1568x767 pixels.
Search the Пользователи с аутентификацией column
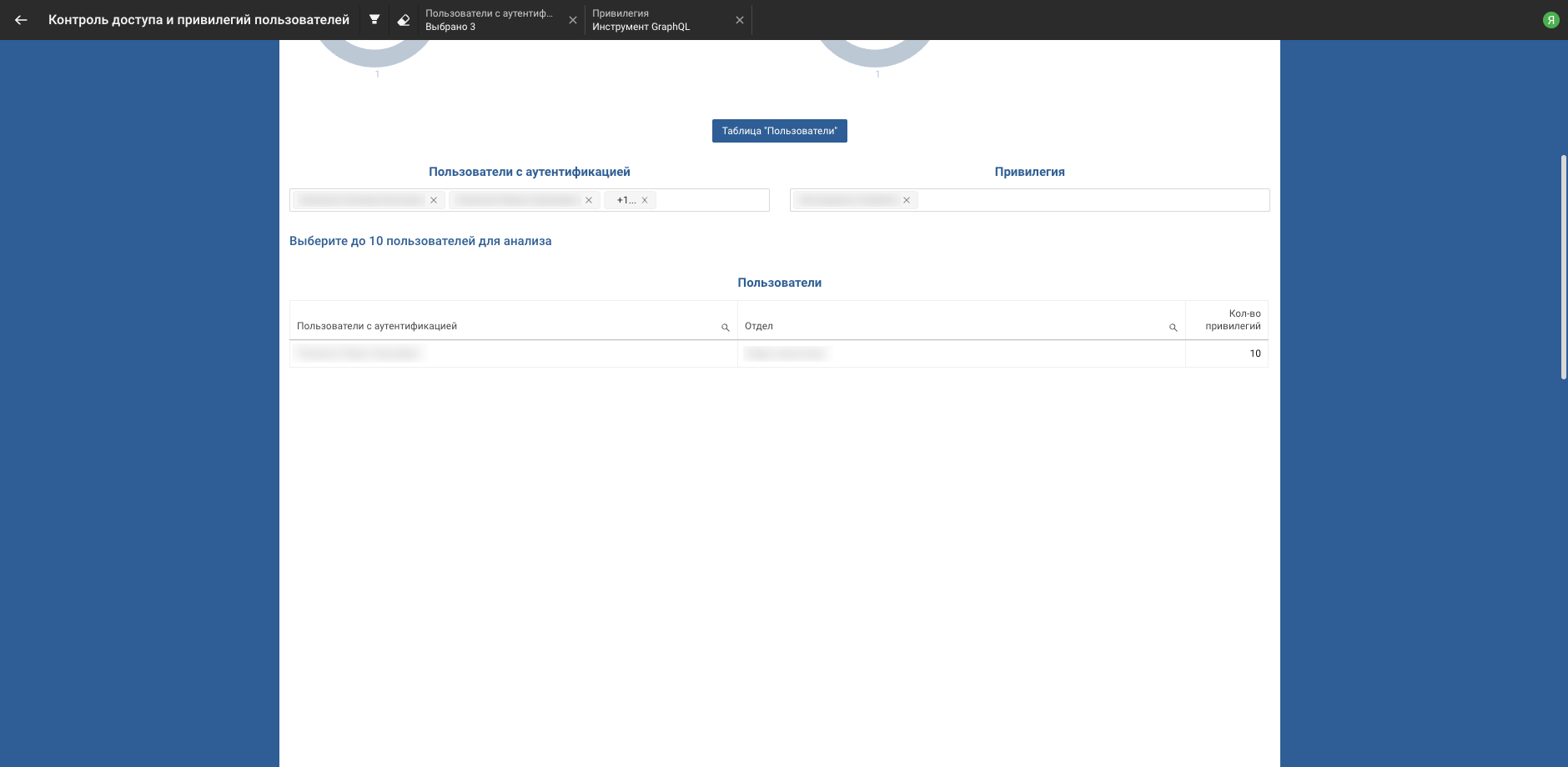[725, 328]
